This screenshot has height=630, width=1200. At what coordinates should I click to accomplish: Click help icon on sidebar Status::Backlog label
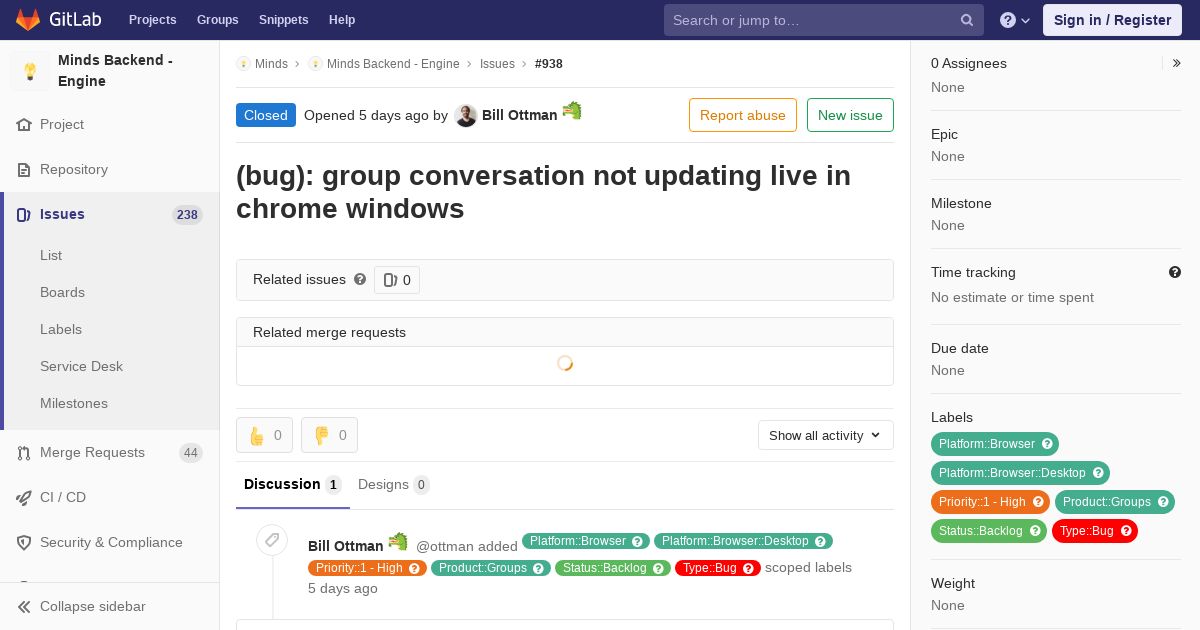(x=1035, y=531)
